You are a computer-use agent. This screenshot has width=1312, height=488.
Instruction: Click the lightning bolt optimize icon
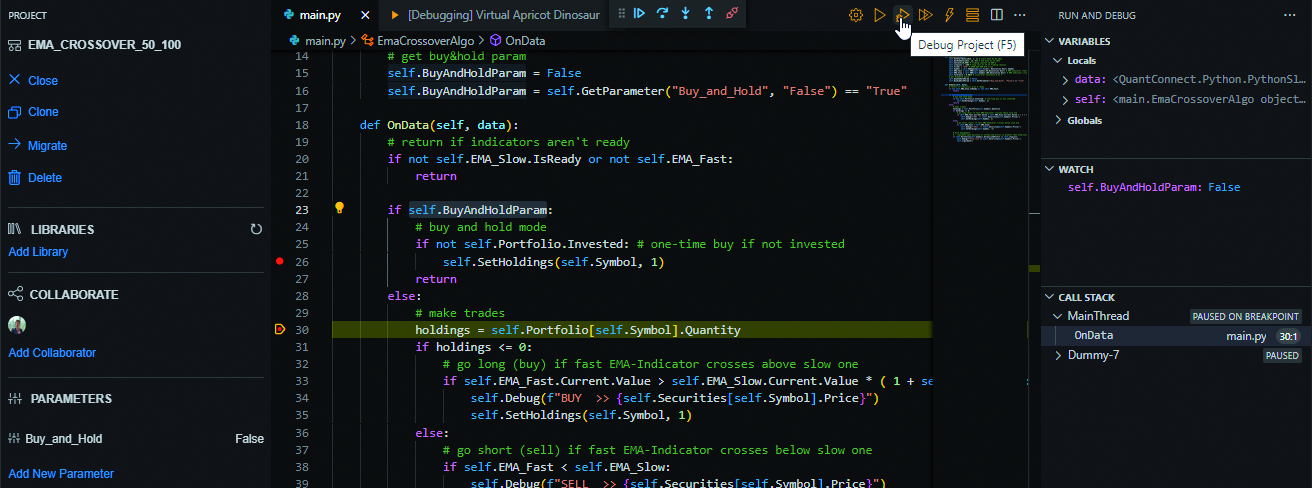pos(949,15)
